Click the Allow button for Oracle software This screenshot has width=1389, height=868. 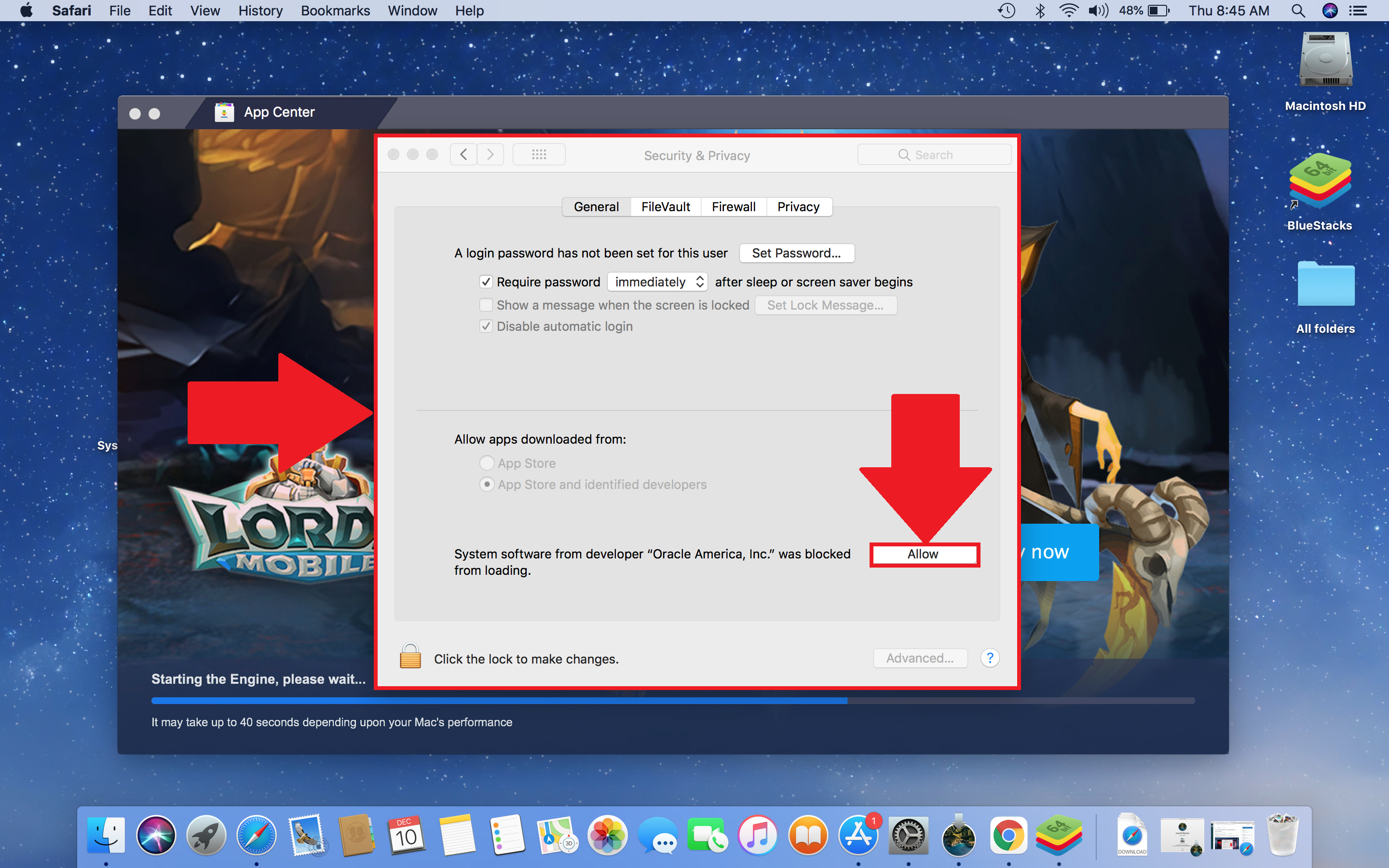922,553
